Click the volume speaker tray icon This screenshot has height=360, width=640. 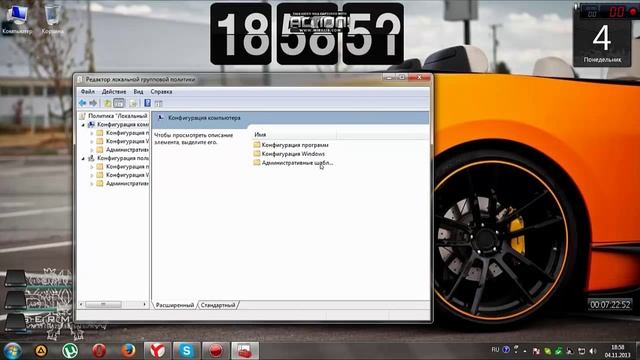[593, 351]
